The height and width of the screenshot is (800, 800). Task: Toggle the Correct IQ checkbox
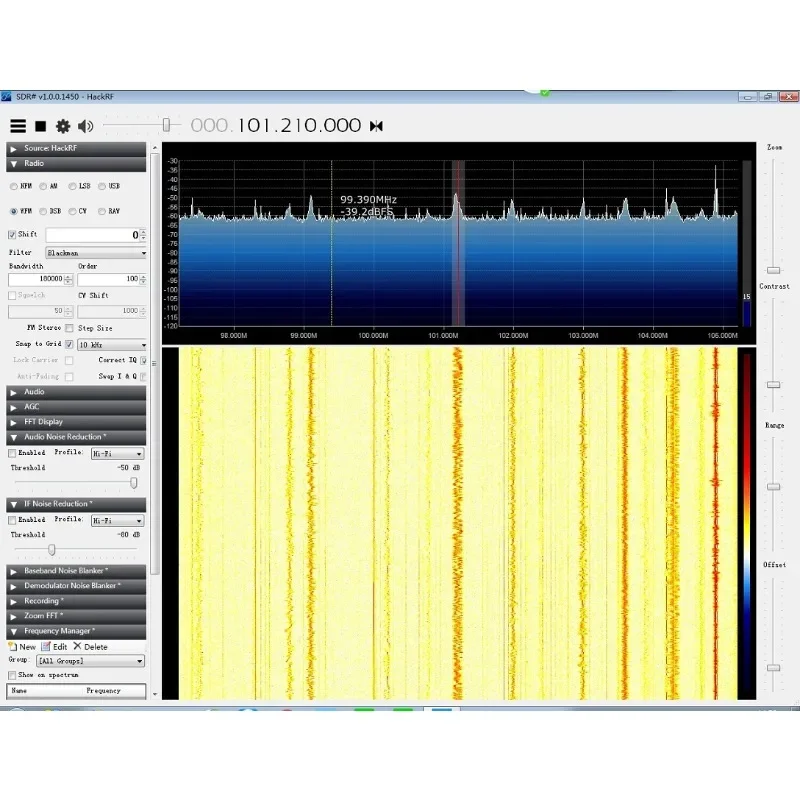click(x=143, y=360)
